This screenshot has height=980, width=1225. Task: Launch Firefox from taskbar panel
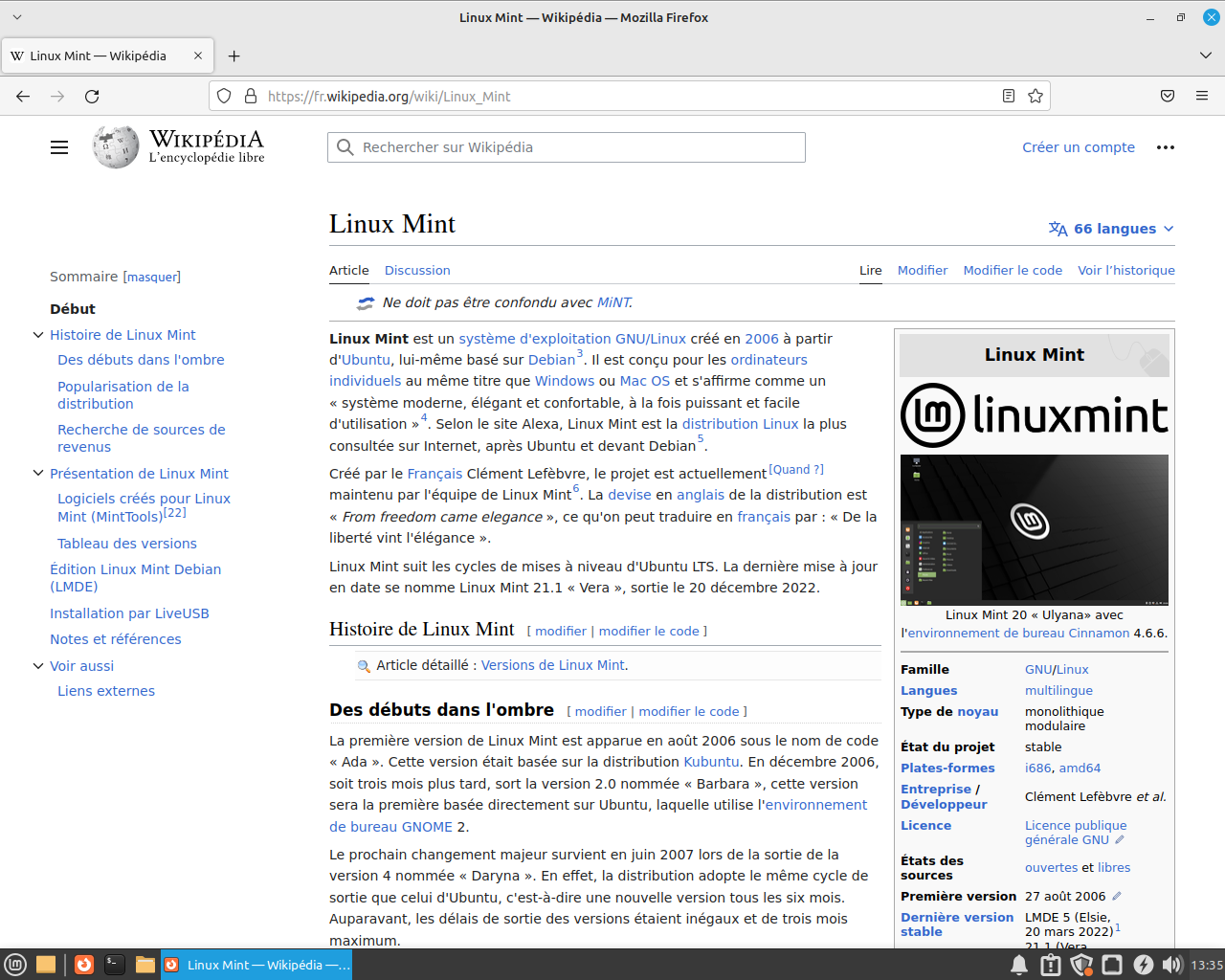coord(84,965)
